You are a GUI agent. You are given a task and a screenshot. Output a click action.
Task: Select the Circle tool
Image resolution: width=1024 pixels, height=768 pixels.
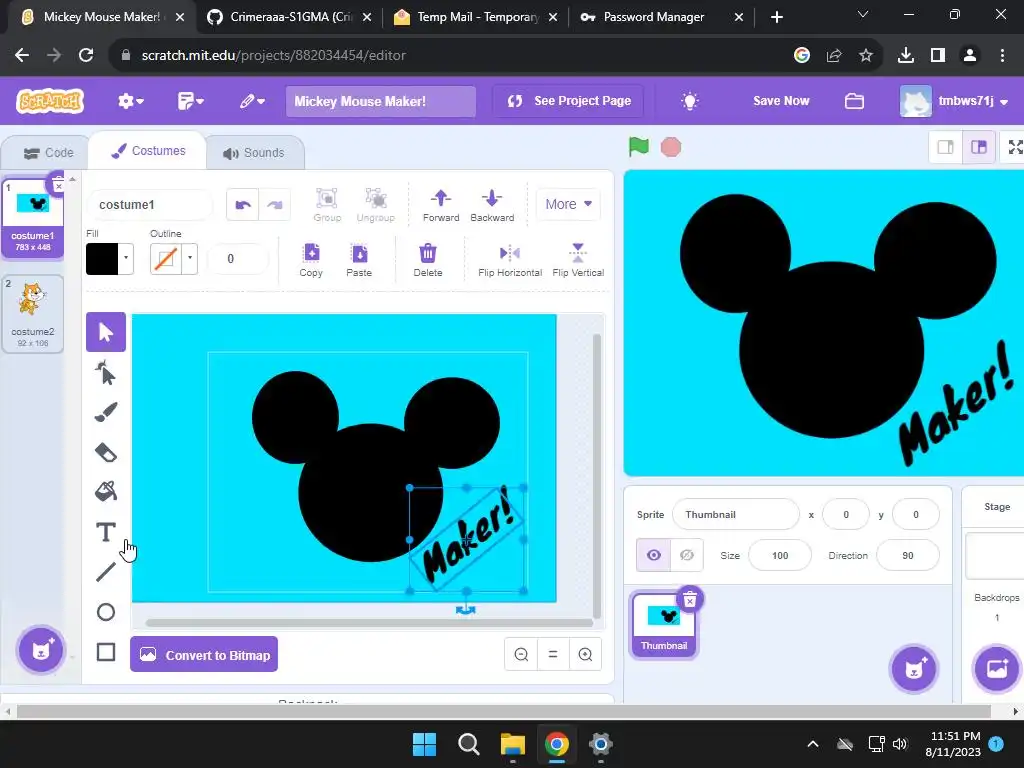point(106,612)
